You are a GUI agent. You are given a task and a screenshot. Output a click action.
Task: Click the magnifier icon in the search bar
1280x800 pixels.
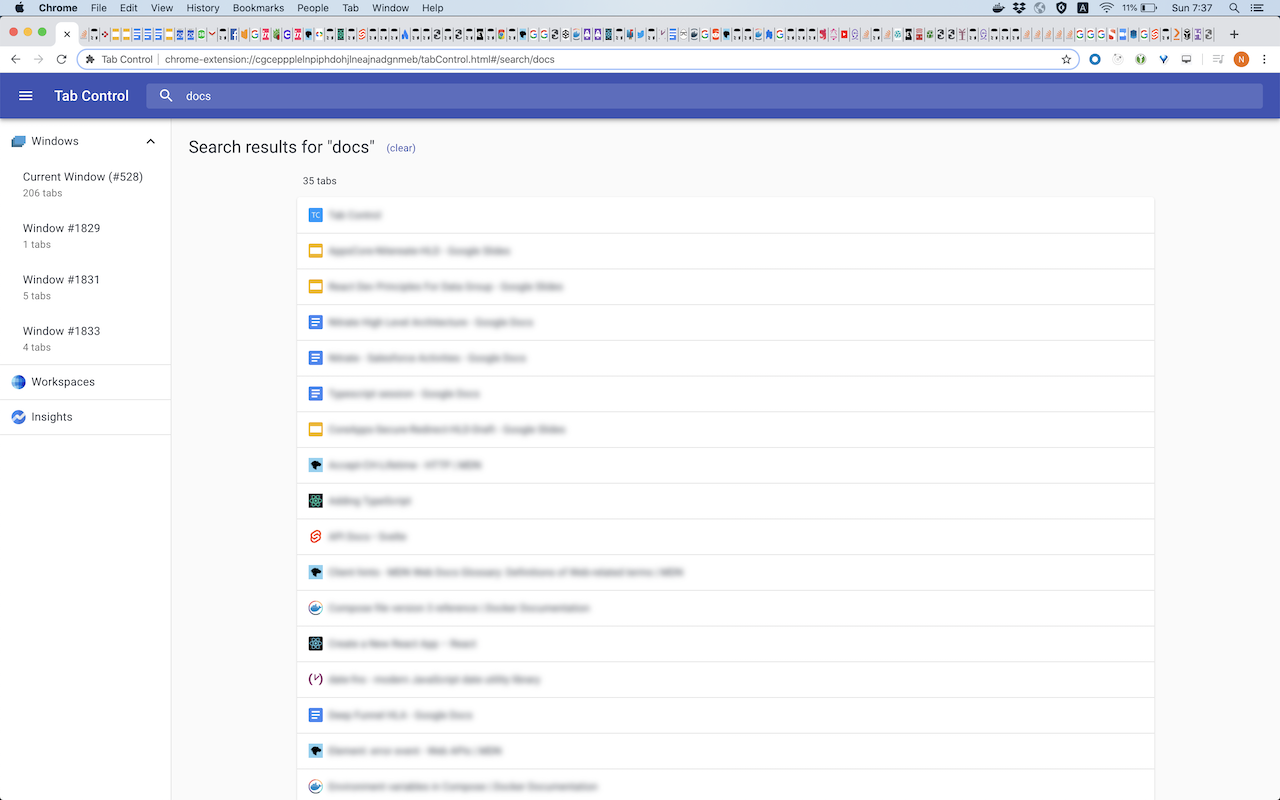(167, 96)
